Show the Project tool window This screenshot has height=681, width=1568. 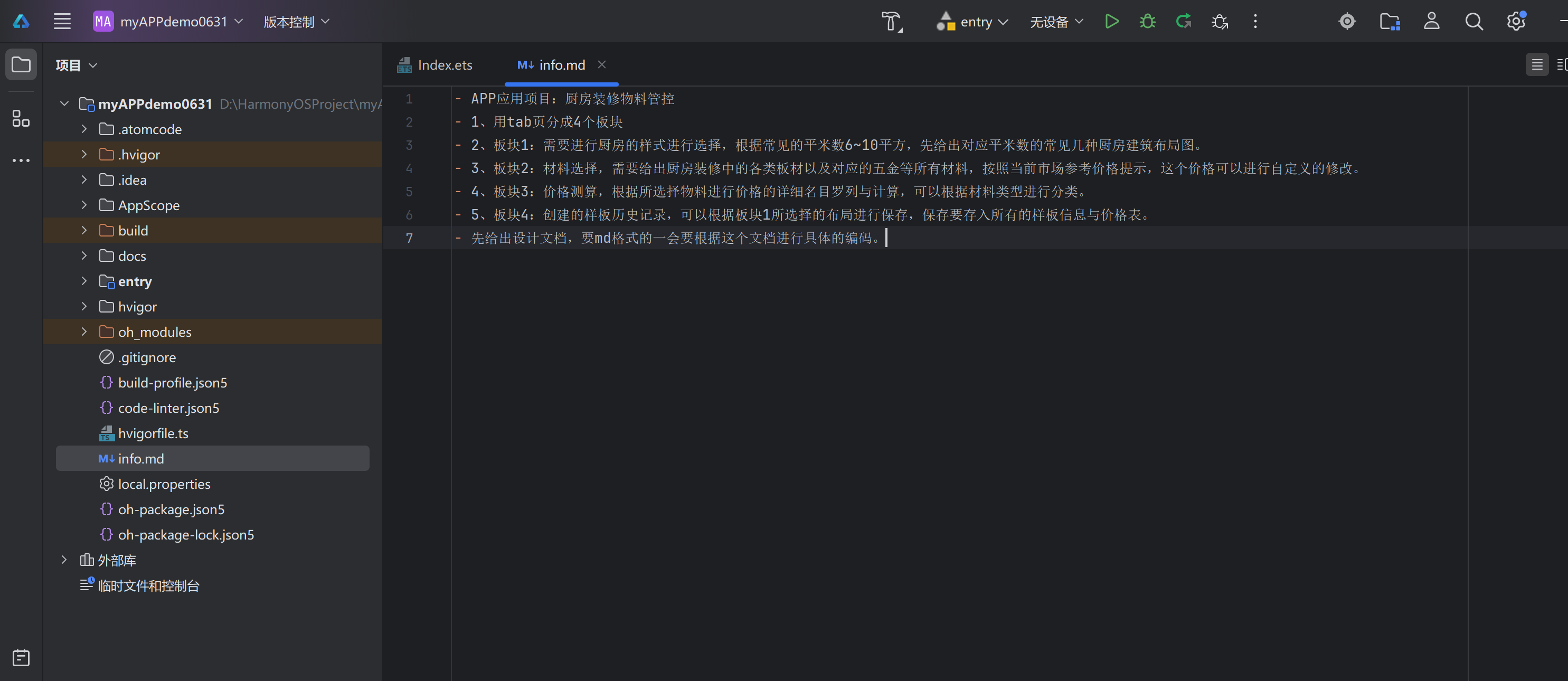[x=21, y=64]
